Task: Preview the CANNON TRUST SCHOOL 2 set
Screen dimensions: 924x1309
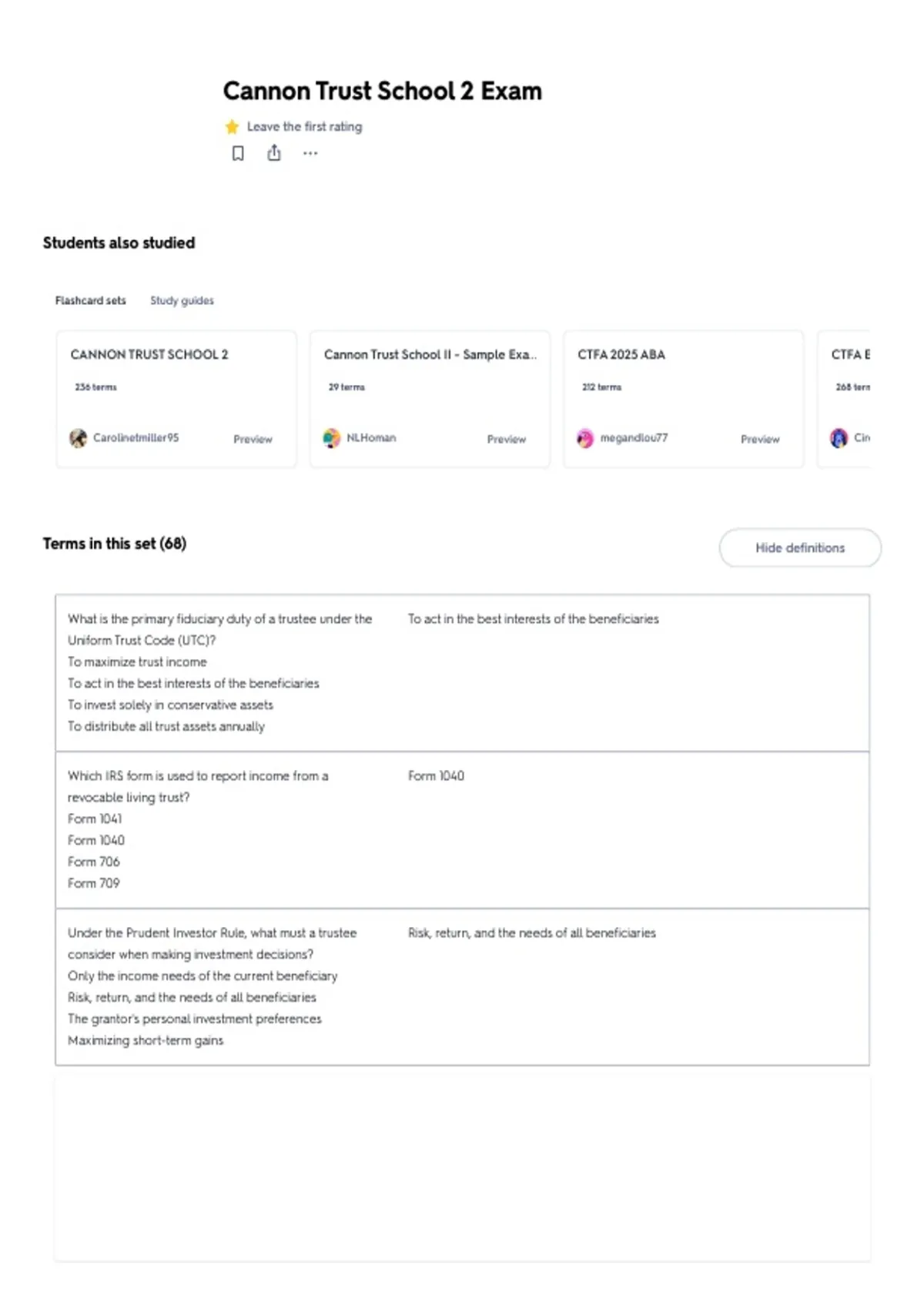Action: 253,439
